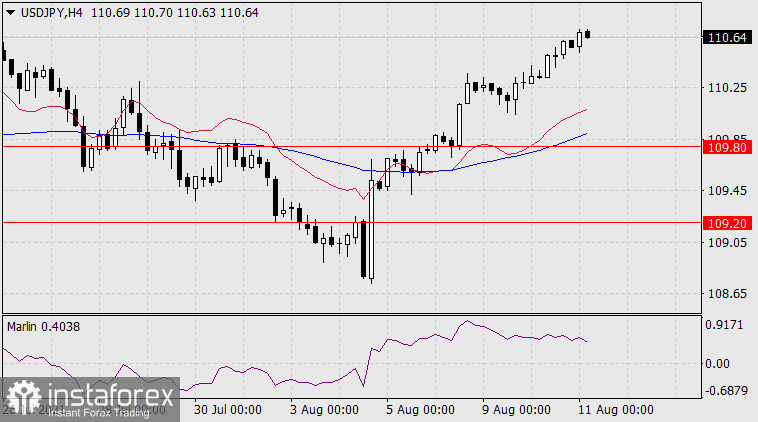This screenshot has width=758, height=422.
Task: Select the latest candlestick near 110.64
Action: (x=587, y=35)
